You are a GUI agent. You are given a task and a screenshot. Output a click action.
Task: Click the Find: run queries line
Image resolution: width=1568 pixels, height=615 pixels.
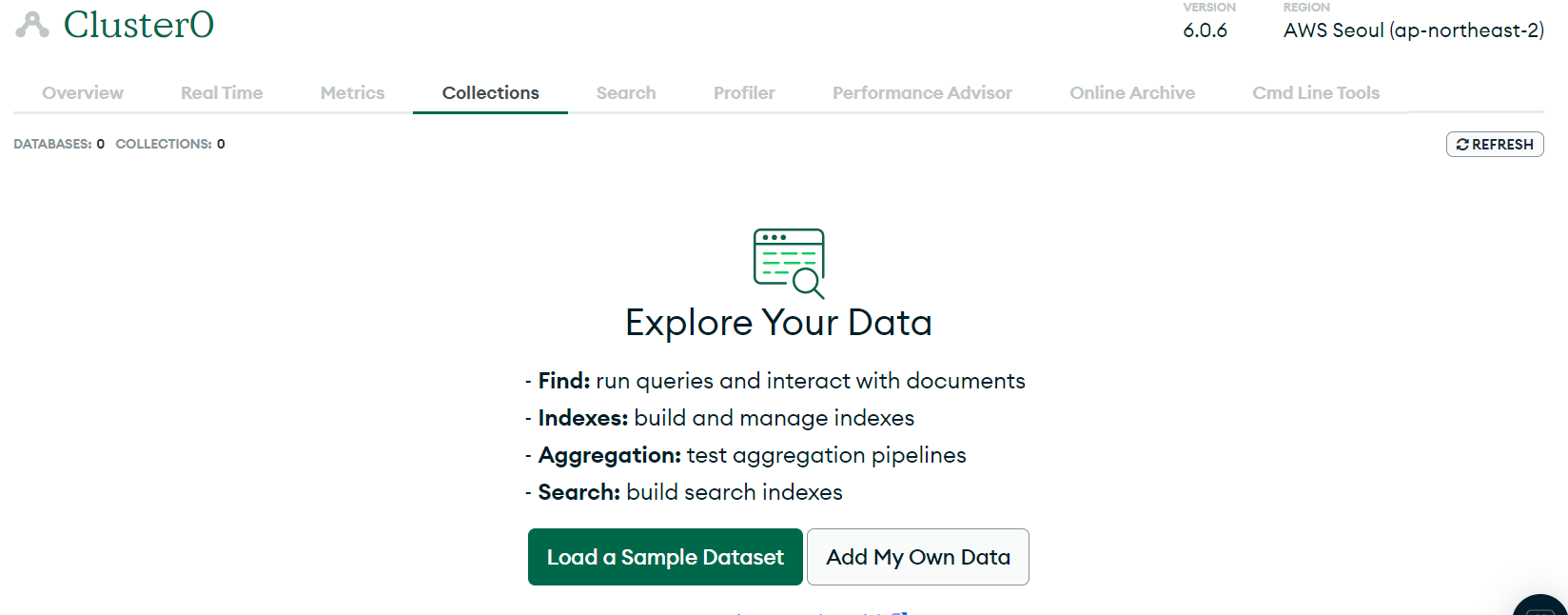click(x=775, y=381)
